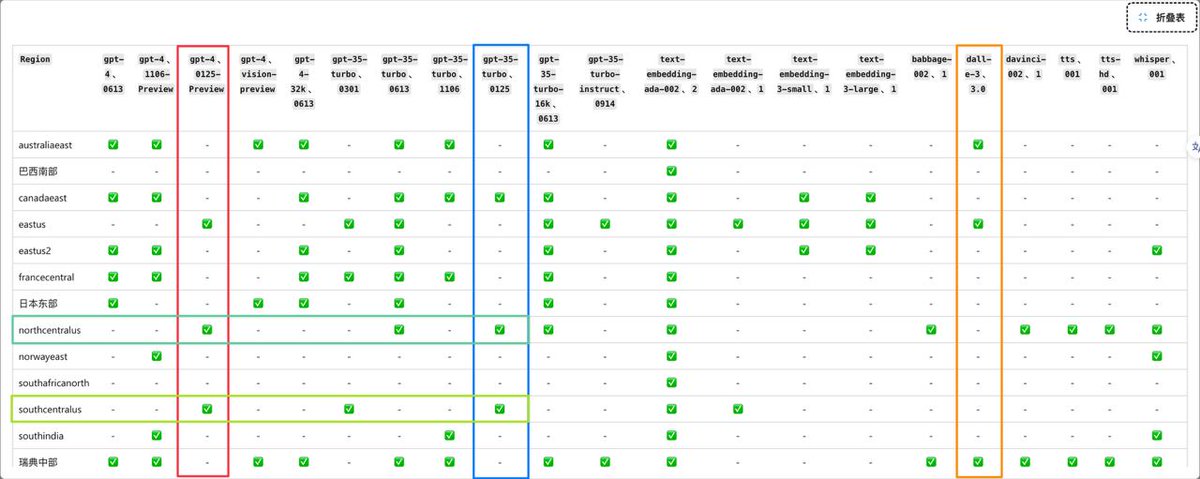Screen dimensions: 1200x479
Task: Select the whisper 001 column header
Action: pos(1157,67)
